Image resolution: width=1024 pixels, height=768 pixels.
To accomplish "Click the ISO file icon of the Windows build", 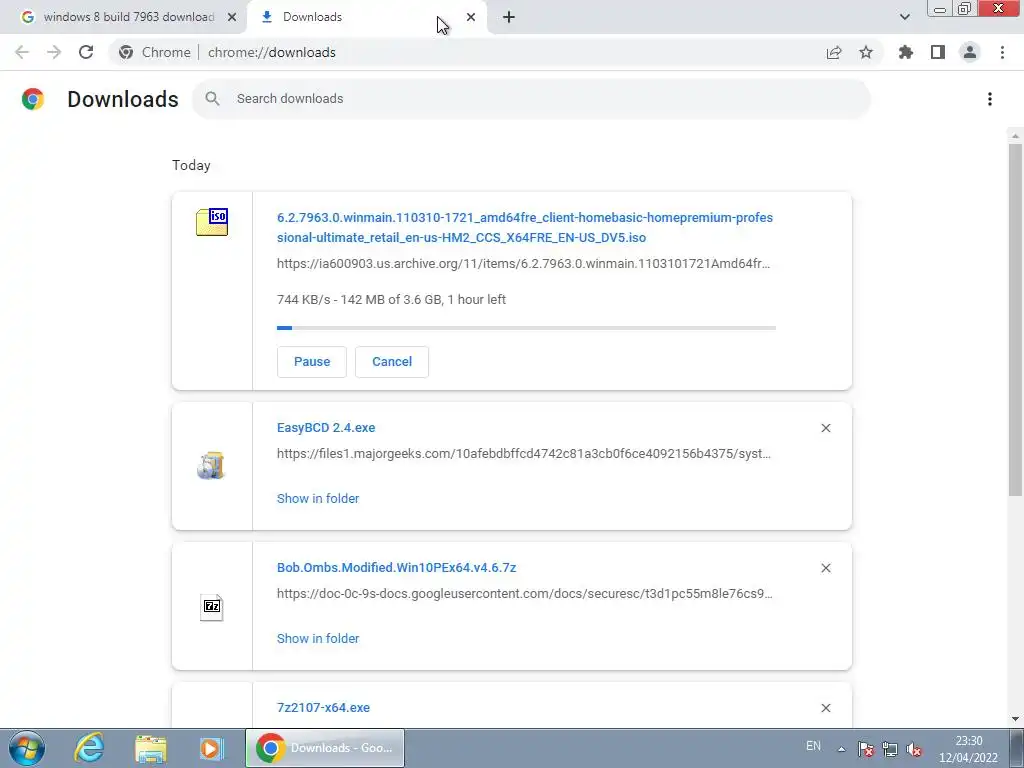I will coord(212,222).
